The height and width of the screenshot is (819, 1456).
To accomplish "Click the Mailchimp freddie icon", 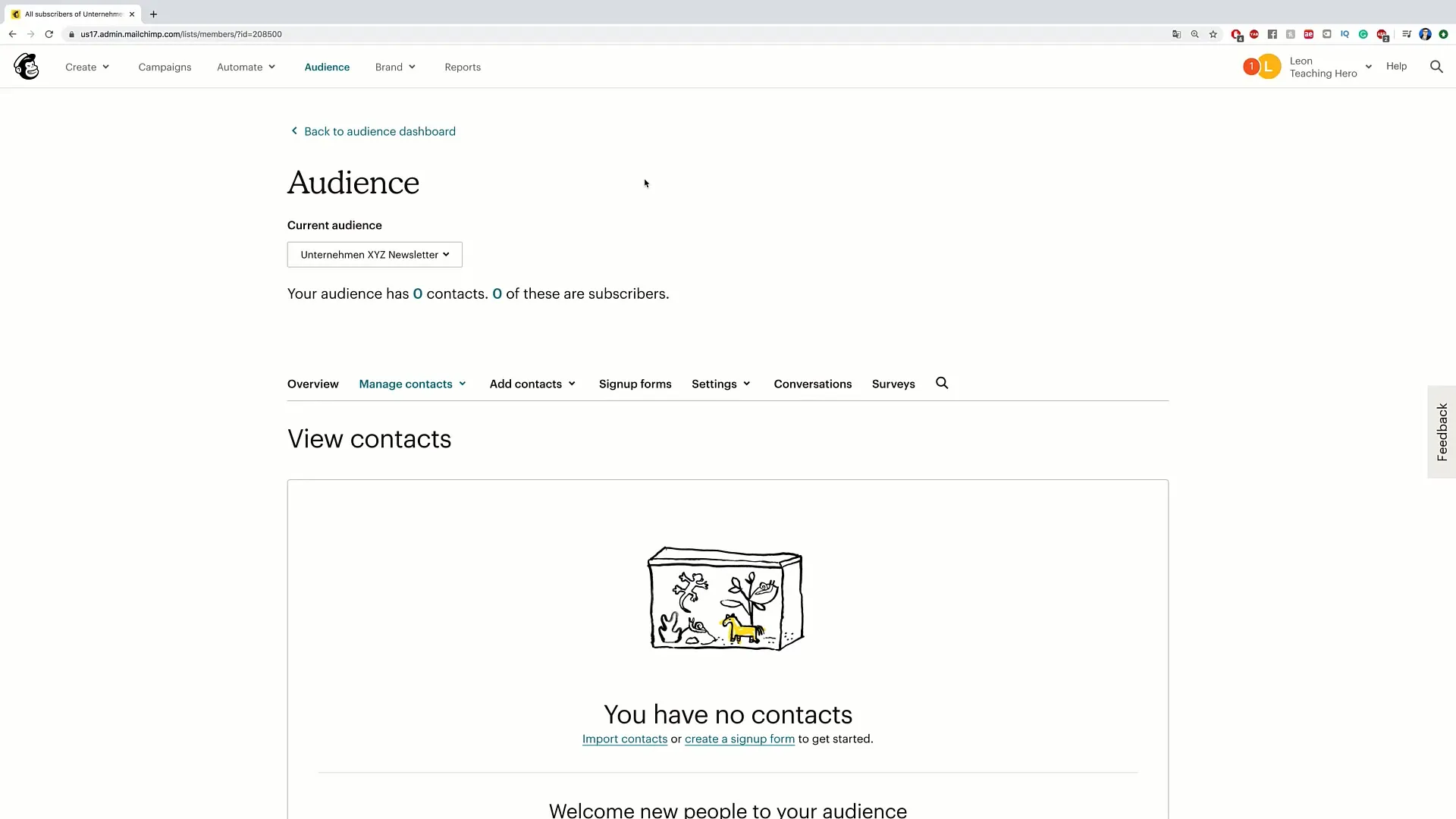I will click(x=26, y=66).
